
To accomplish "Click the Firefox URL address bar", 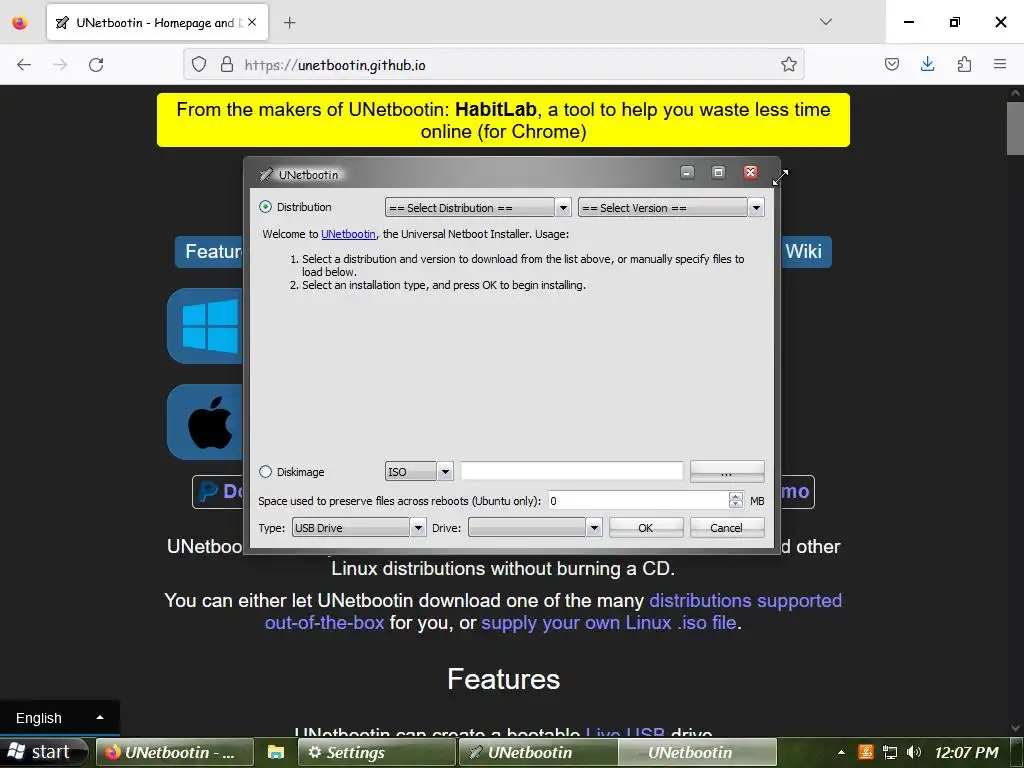I will coord(494,65).
